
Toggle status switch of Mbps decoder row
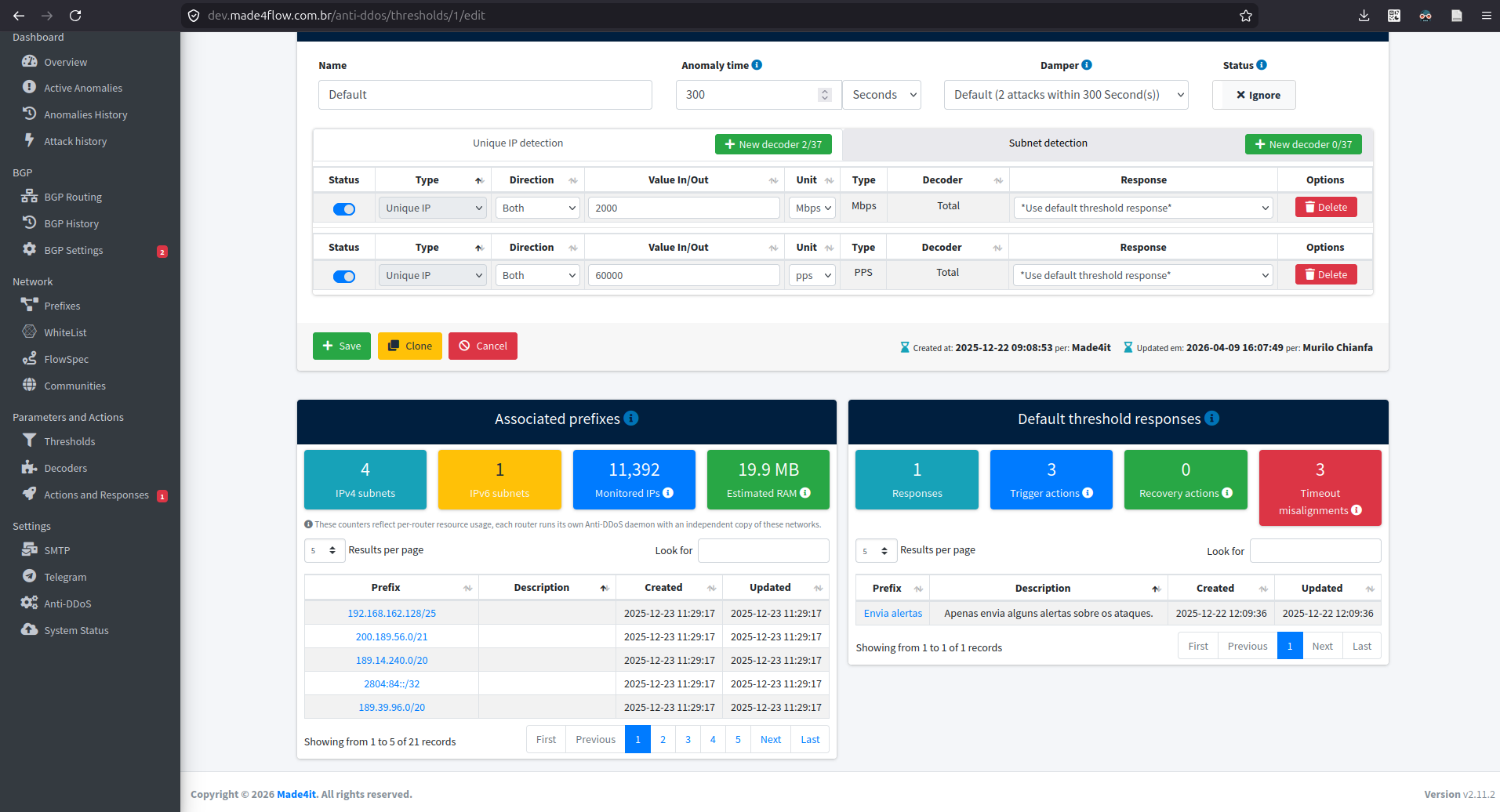344,209
